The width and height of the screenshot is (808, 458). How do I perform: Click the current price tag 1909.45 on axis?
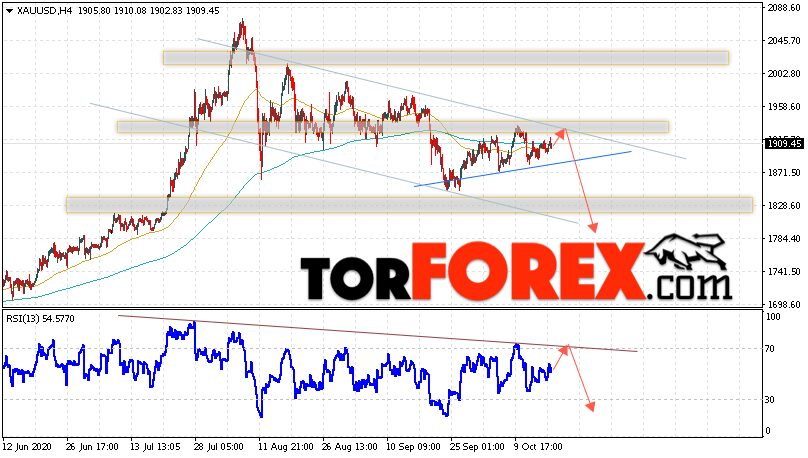[784, 144]
